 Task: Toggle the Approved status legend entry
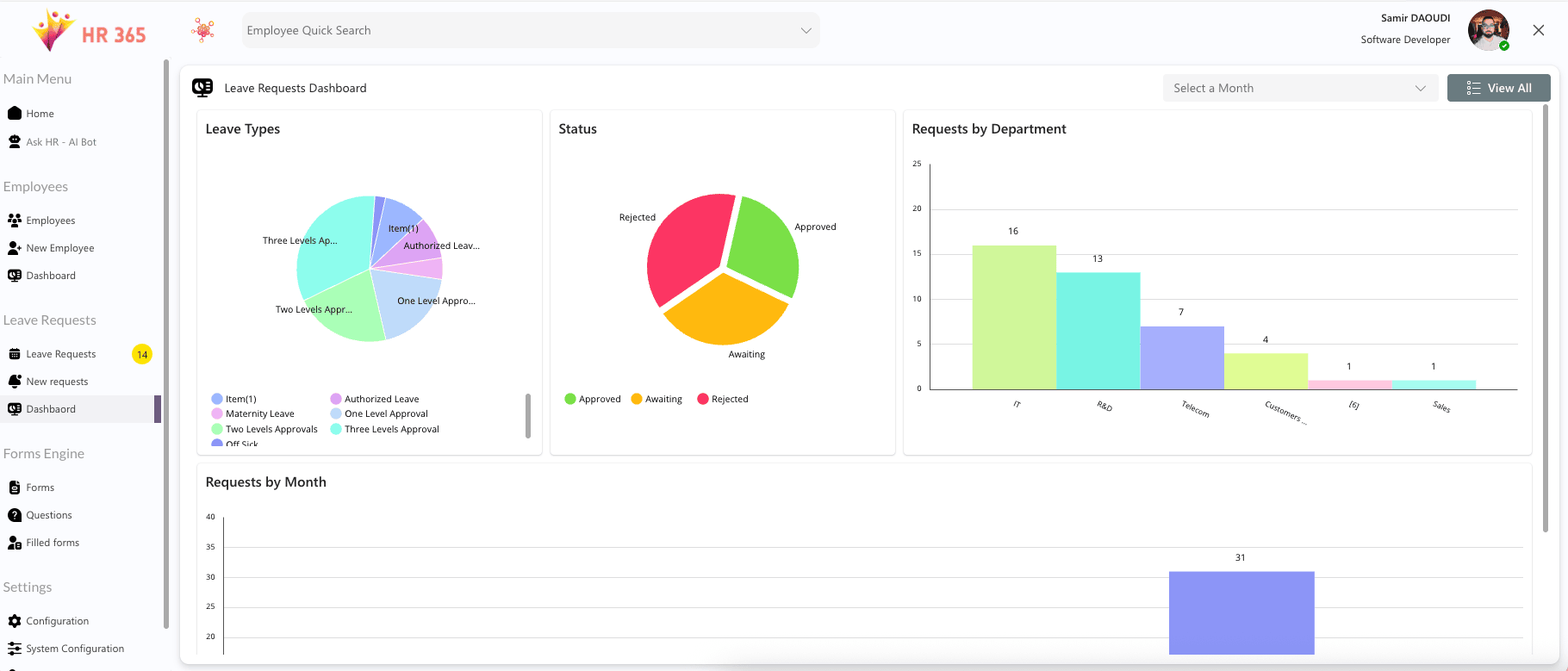pyautogui.click(x=593, y=399)
